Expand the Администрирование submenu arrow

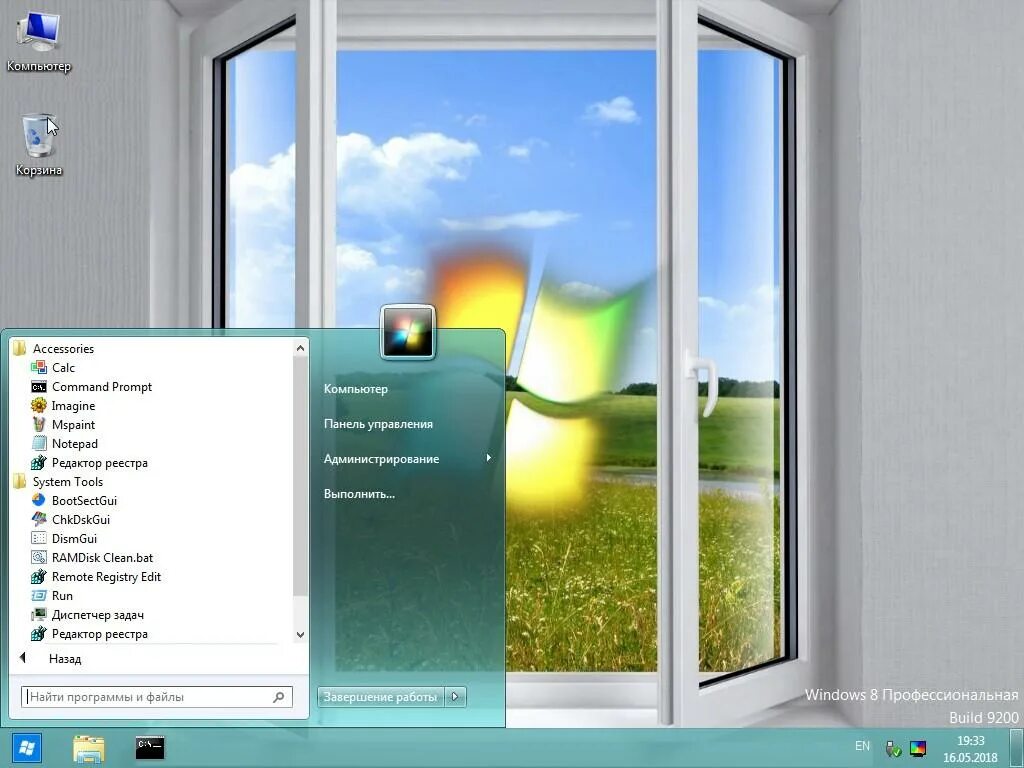coord(488,458)
